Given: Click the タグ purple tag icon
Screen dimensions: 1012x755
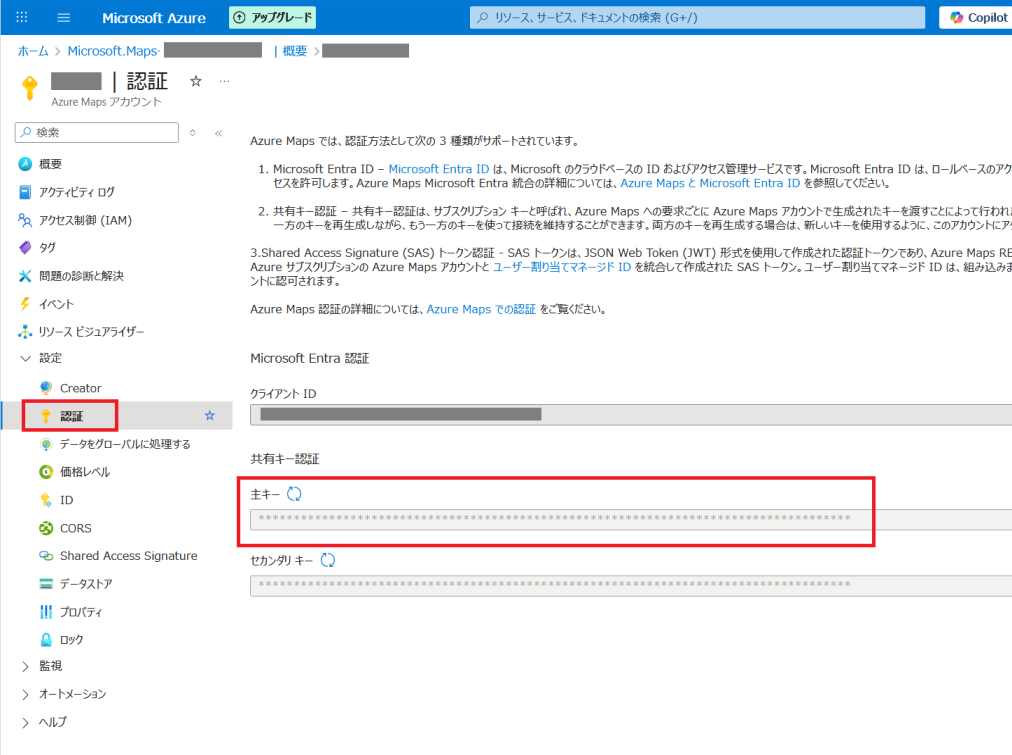Looking at the screenshot, I should click(x=25, y=248).
